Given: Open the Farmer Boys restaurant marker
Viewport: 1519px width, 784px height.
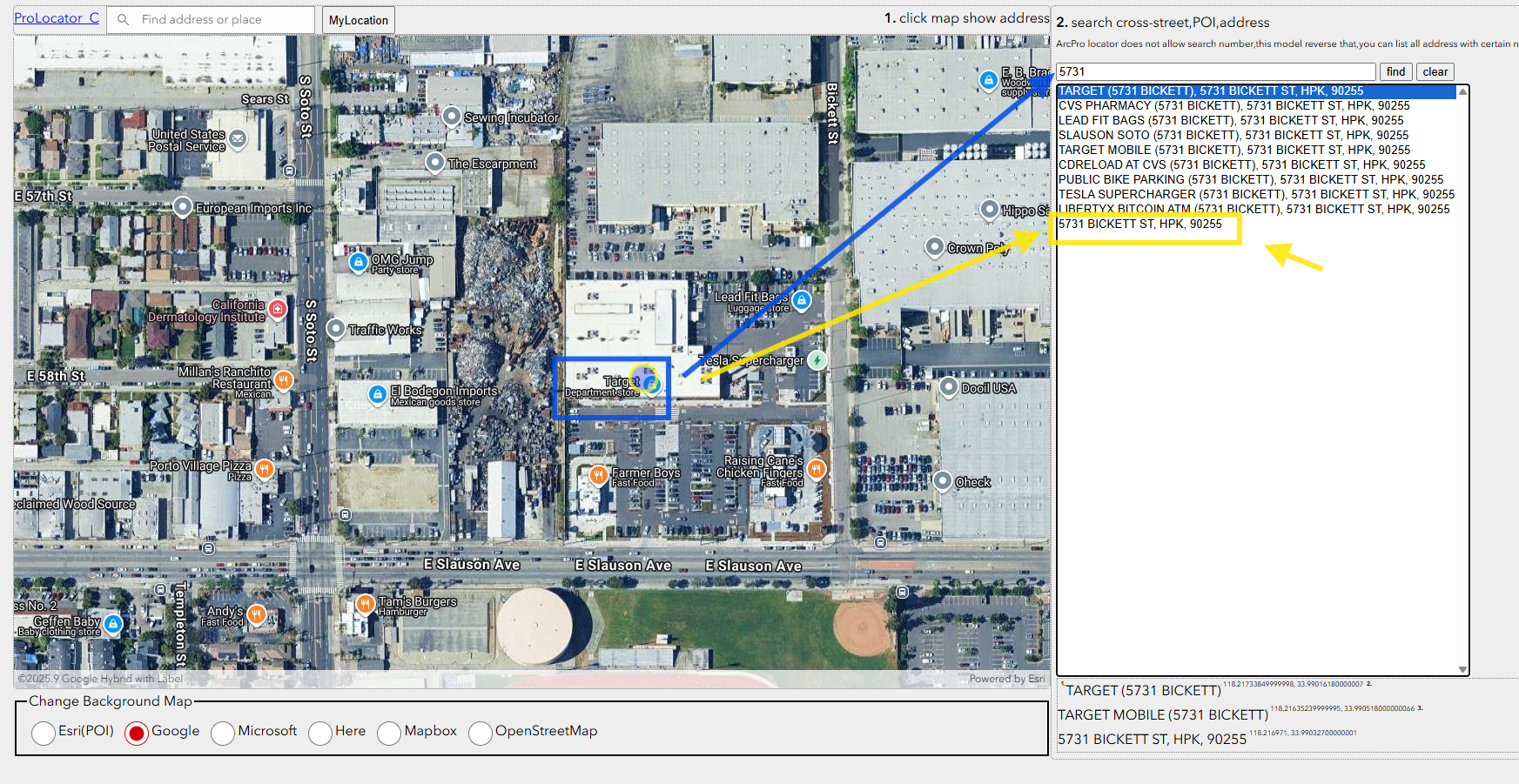Looking at the screenshot, I should (598, 475).
